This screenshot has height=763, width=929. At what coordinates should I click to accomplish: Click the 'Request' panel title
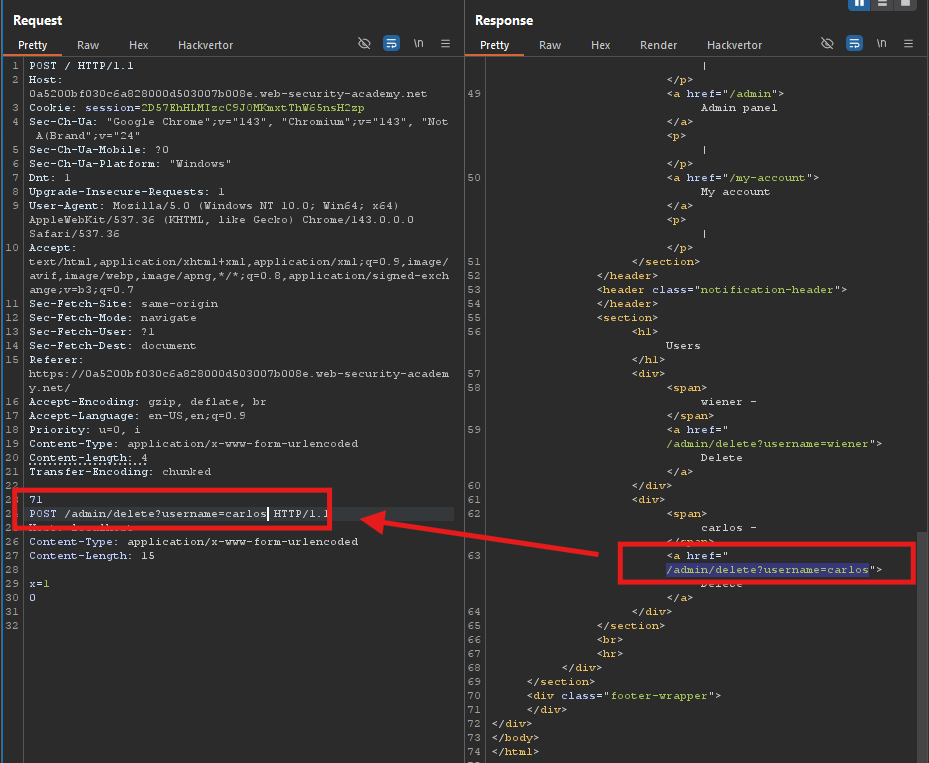point(37,21)
